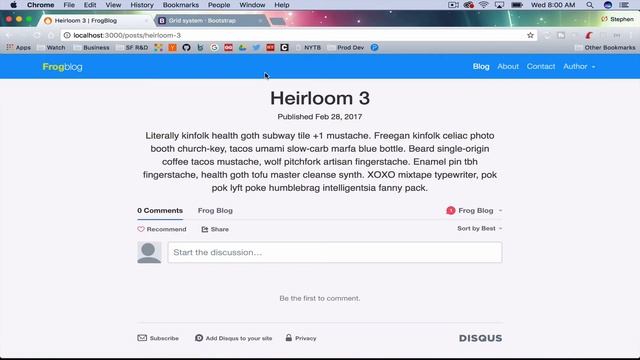The height and width of the screenshot is (360, 640).
Task: Open the SF R&D bookmarks folder
Action: pos(132,47)
